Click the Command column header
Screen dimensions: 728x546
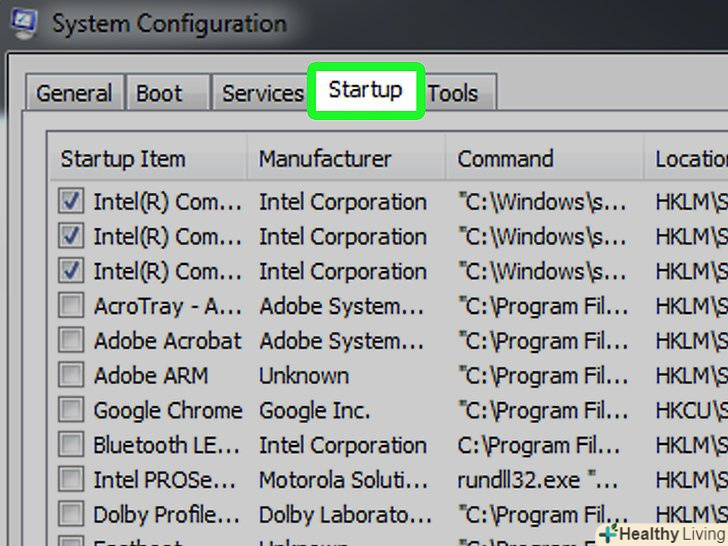(505, 159)
